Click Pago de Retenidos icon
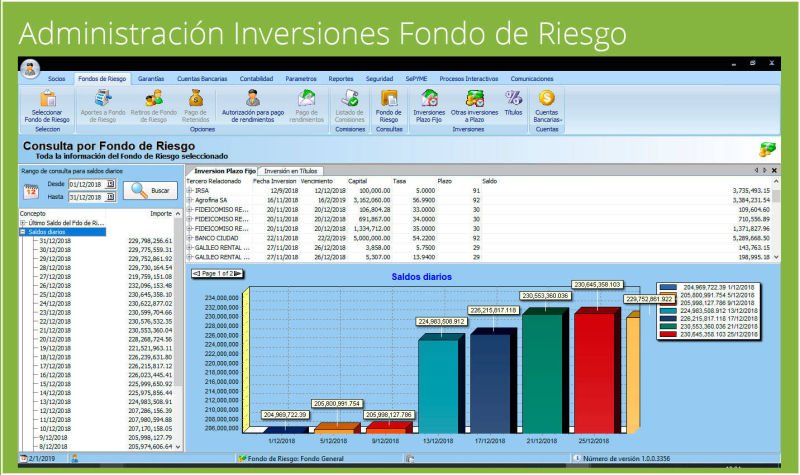This screenshot has width=800, height=475. (x=195, y=98)
